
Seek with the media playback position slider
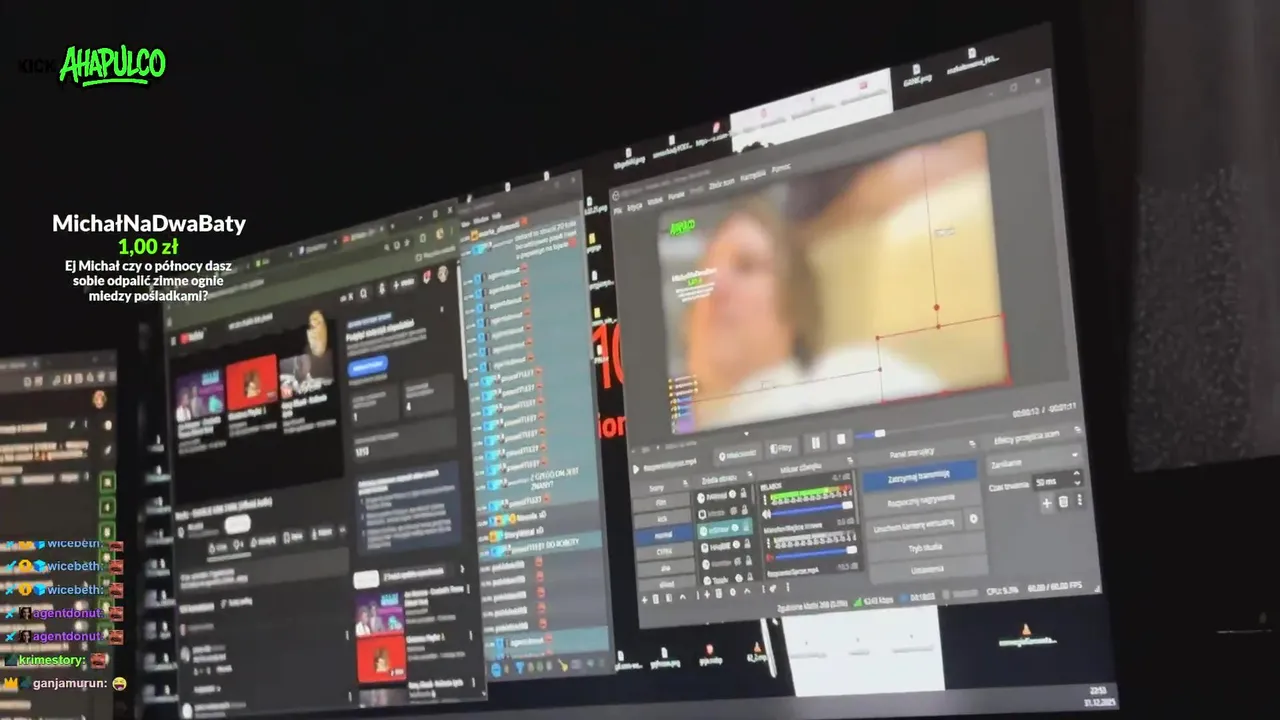930,426
